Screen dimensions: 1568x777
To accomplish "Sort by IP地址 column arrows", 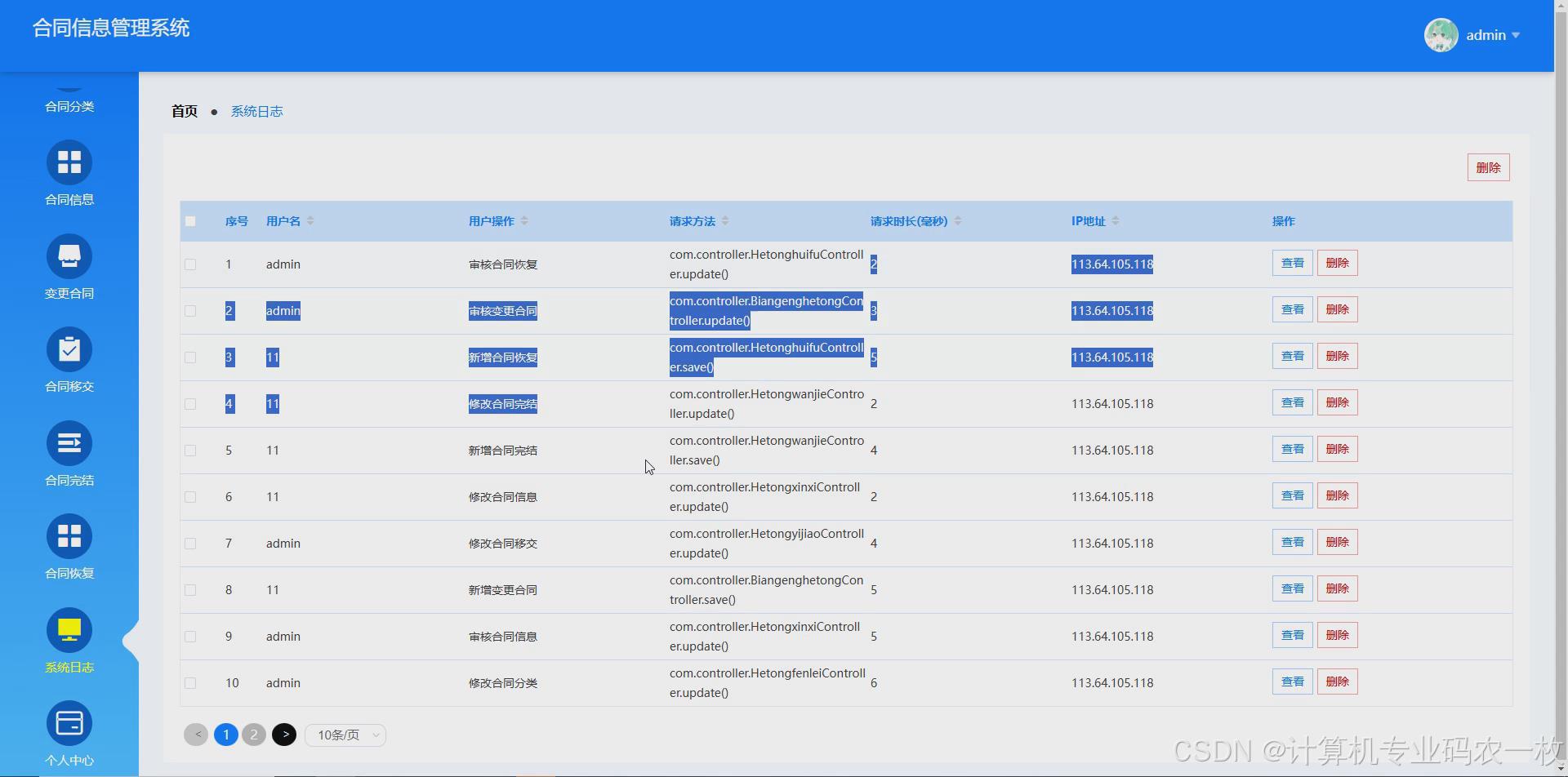I will tap(1116, 221).
